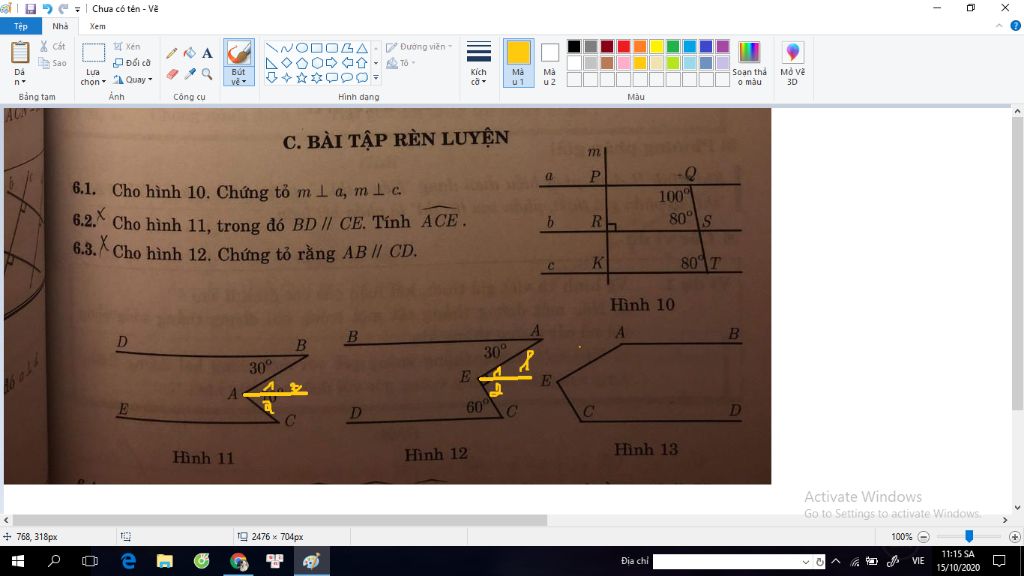The height and width of the screenshot is (576, 1024).
Task: Click Cắt (Cut) scissors button
Action: [52, 46]
